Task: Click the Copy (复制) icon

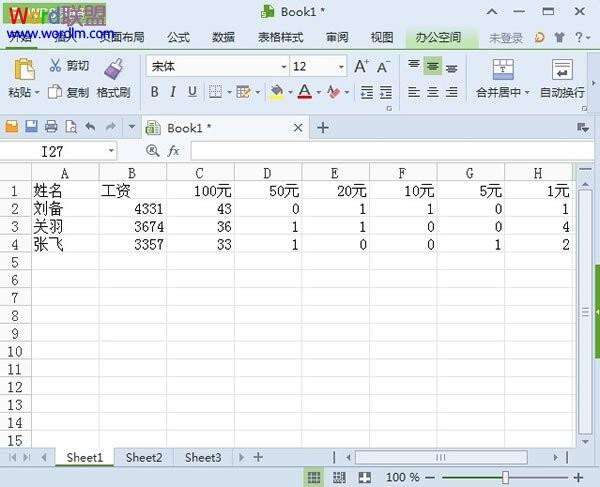Action: click(x=55, y=92)
